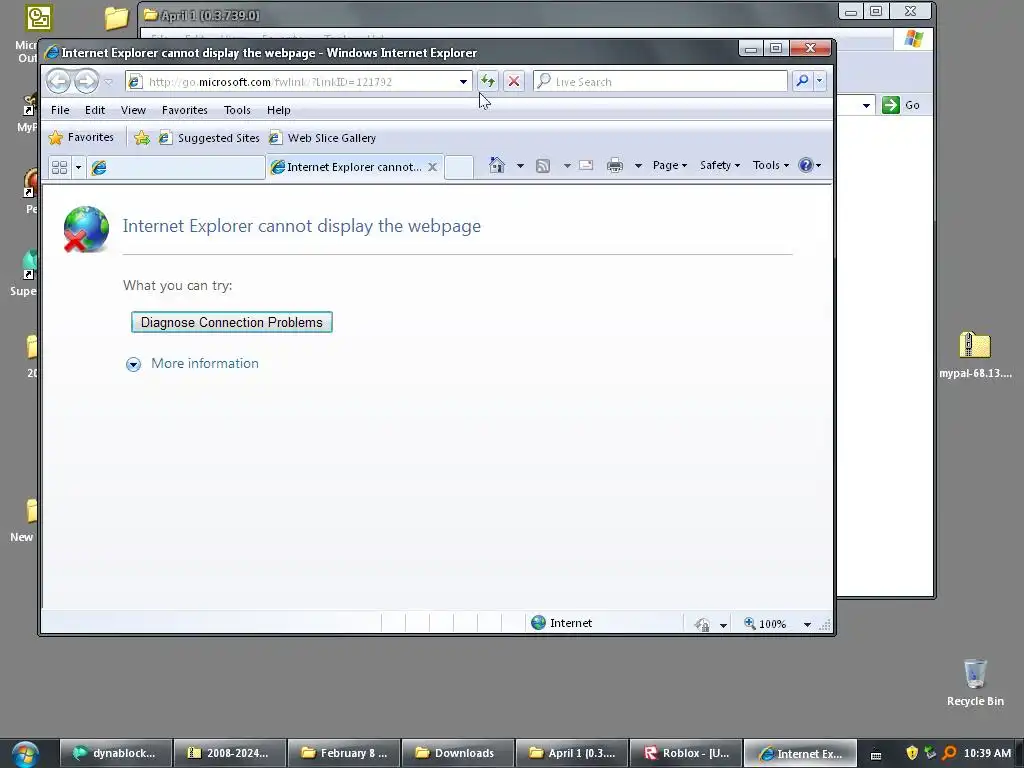
Task: Expand the Home dropdown arrow
Action: (520, 166)
